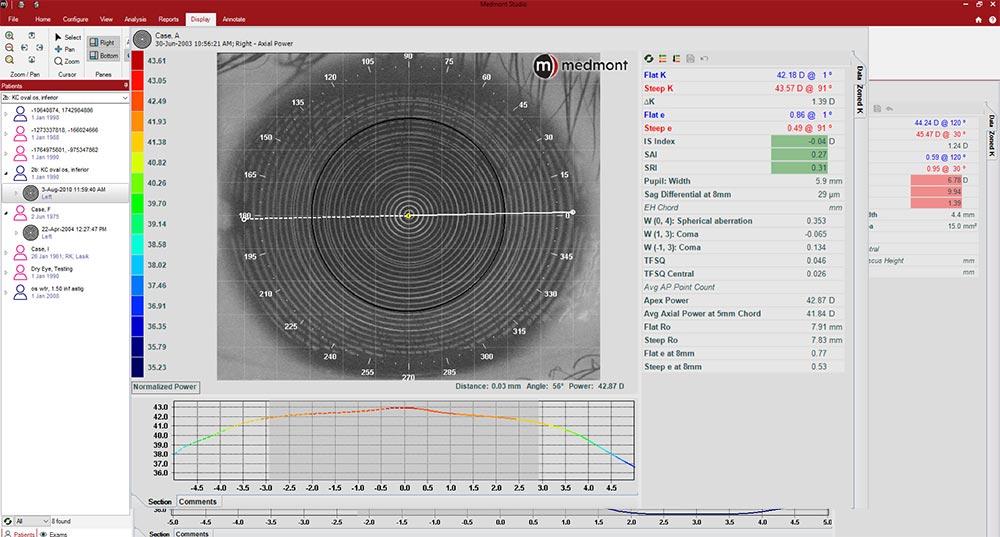Open the All filter dropdown at panel bottom
The image size is (1000, 537).
click(32, 521)
